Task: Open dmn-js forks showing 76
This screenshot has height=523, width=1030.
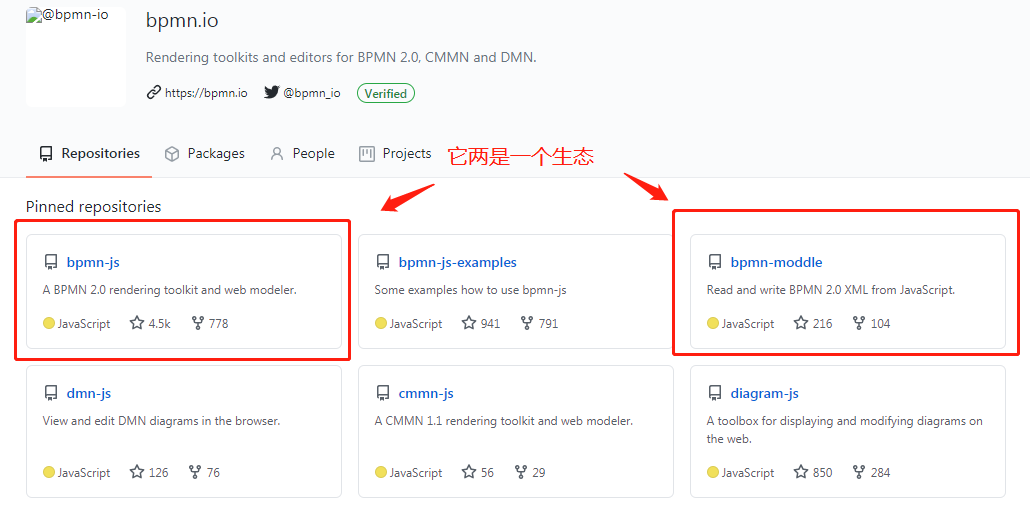Action: click(204, 472)
